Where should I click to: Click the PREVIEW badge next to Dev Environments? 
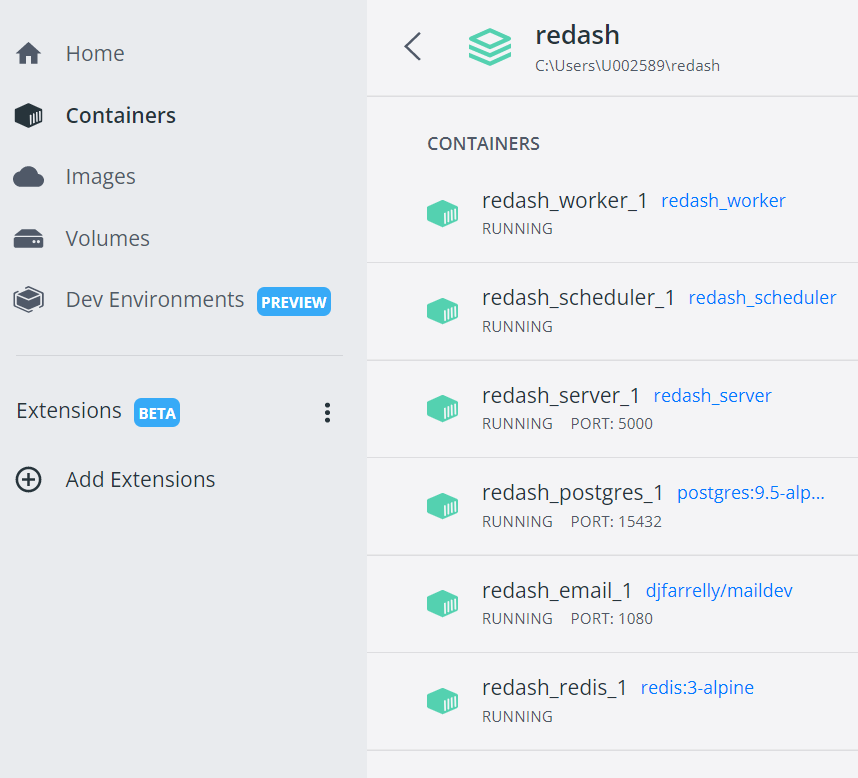294,301
